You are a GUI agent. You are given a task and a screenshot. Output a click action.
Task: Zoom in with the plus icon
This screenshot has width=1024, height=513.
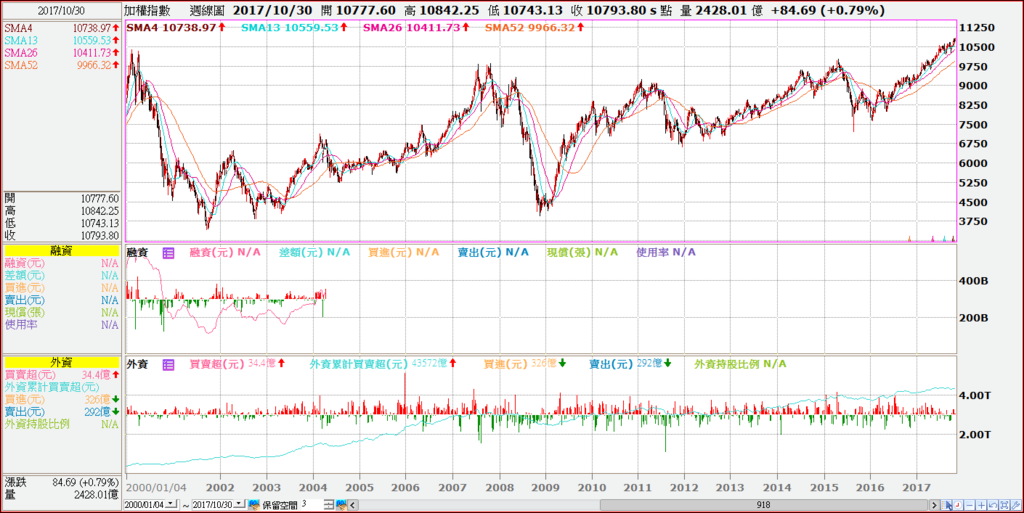coord(981,505)
